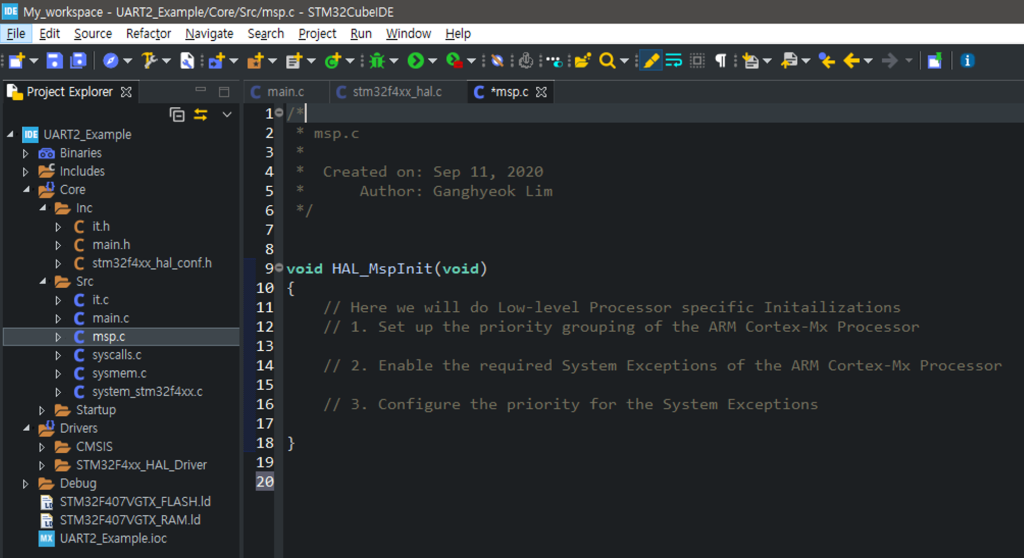Close the Project Explorer view tab
The width and height of the screenshot is (1024, 558).
(126, 92)
